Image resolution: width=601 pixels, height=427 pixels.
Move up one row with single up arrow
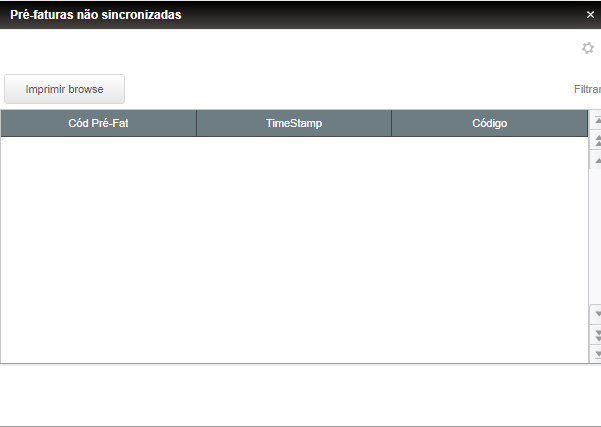pos(596,160)
